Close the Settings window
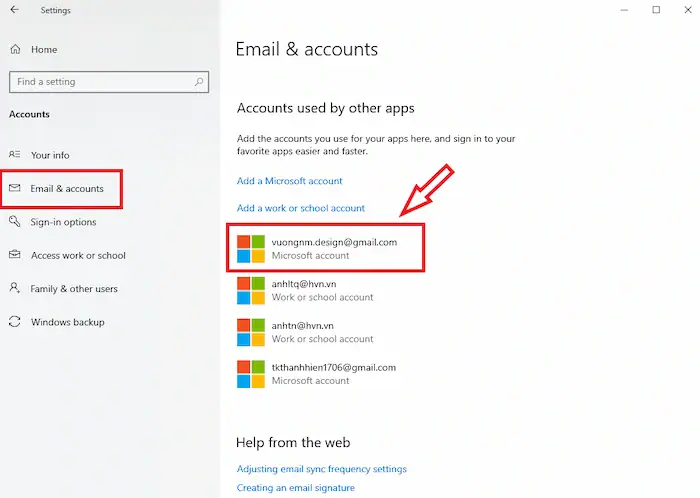The width and height of the screenshot is (700, 498). [688, 10]
